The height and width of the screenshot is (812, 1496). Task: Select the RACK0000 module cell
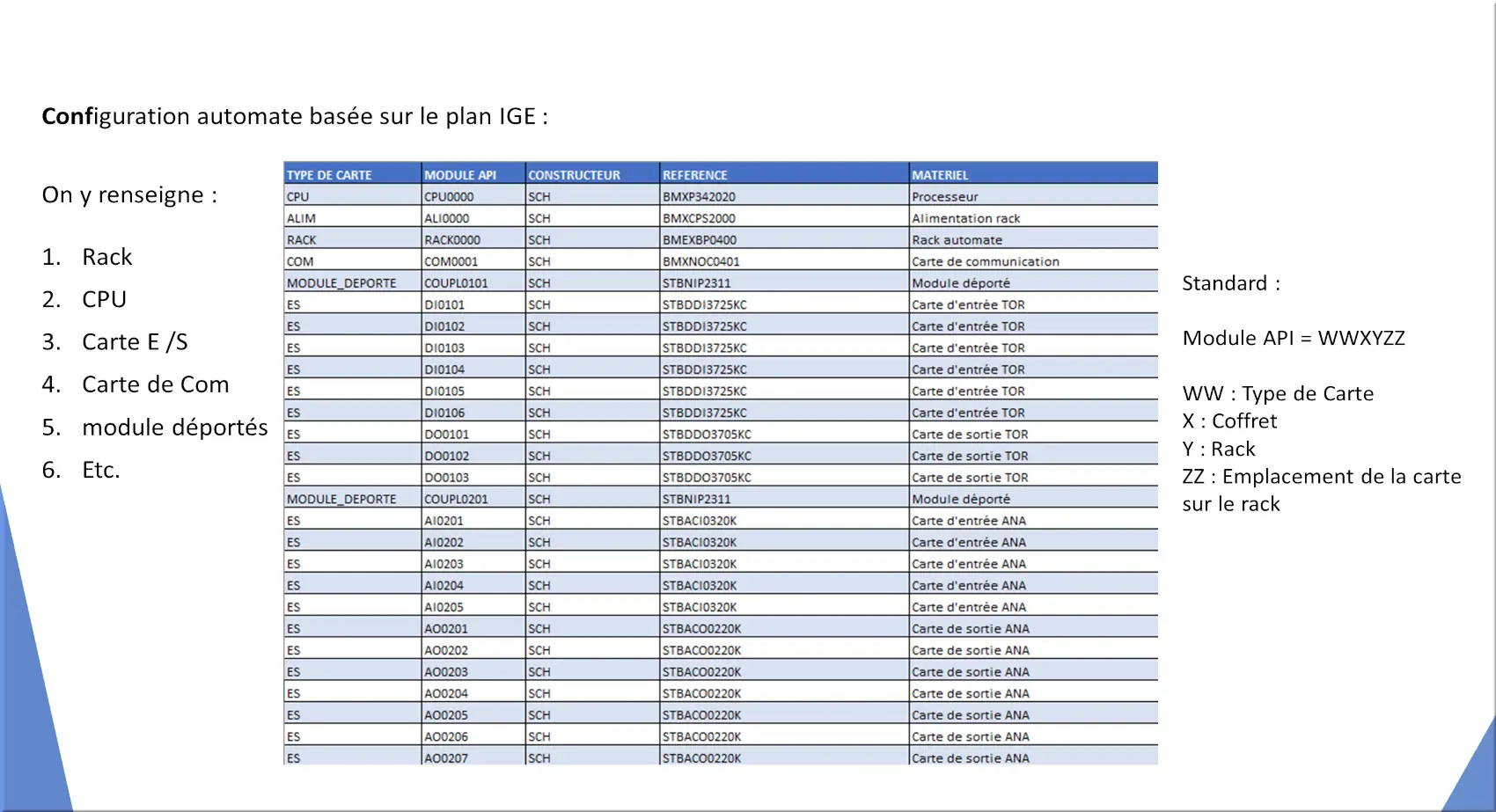[x=473, y=239]
